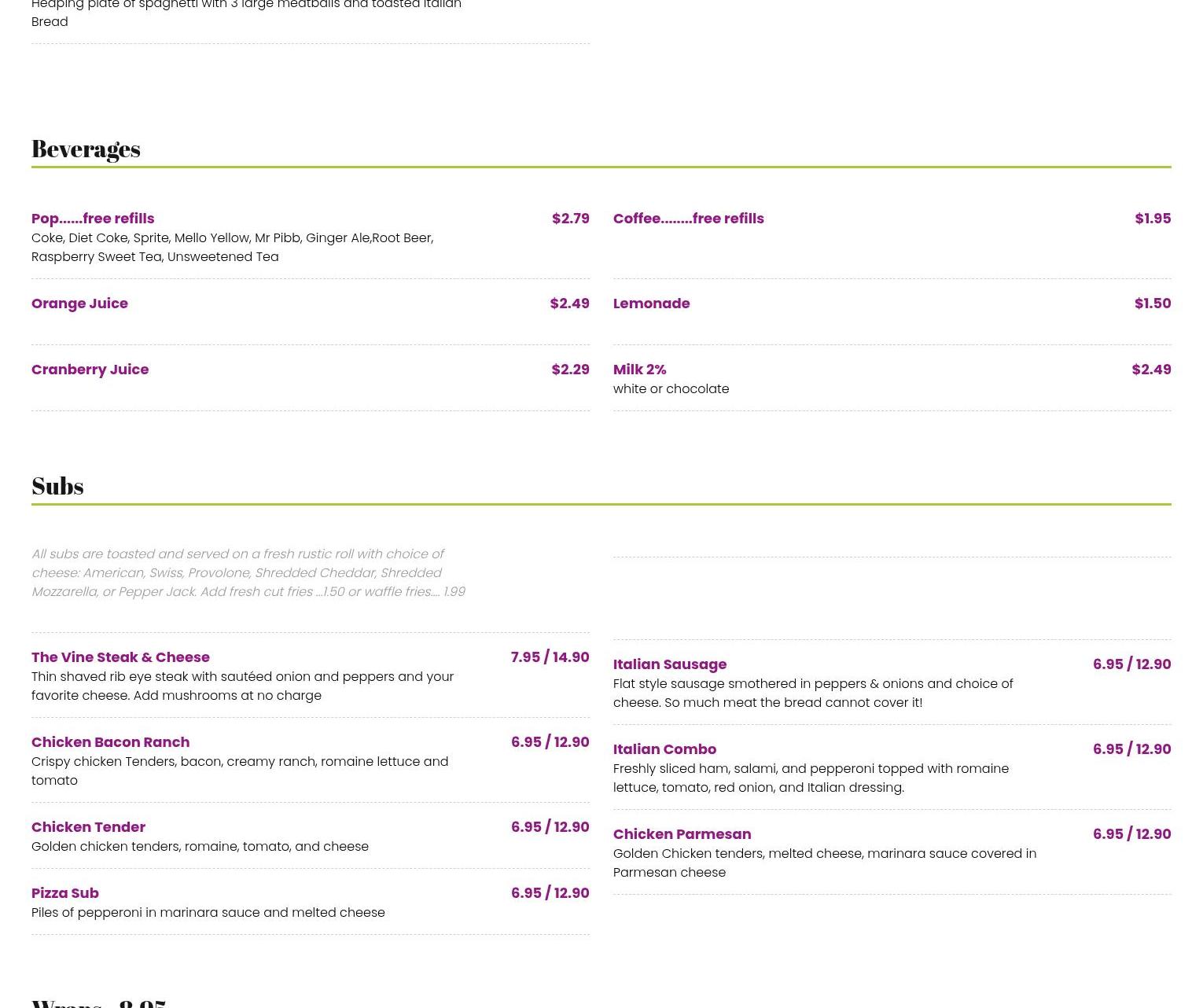Select the Chicken Tender sub name
Image resolution: width=1203 pixels, height=1008 pixels.
(x=88, y=826)
